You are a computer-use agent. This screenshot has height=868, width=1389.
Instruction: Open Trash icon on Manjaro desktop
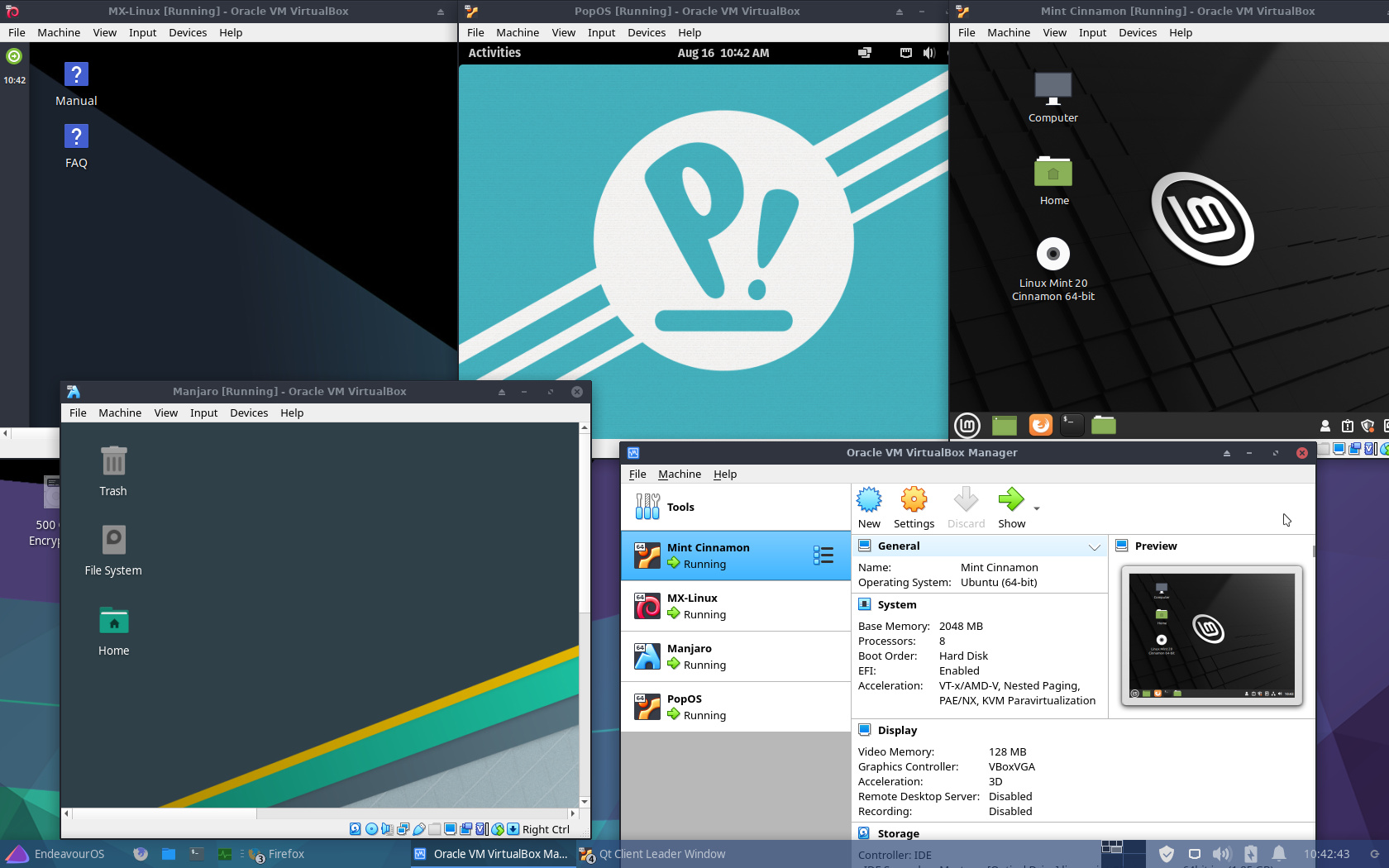pos(113,471)
